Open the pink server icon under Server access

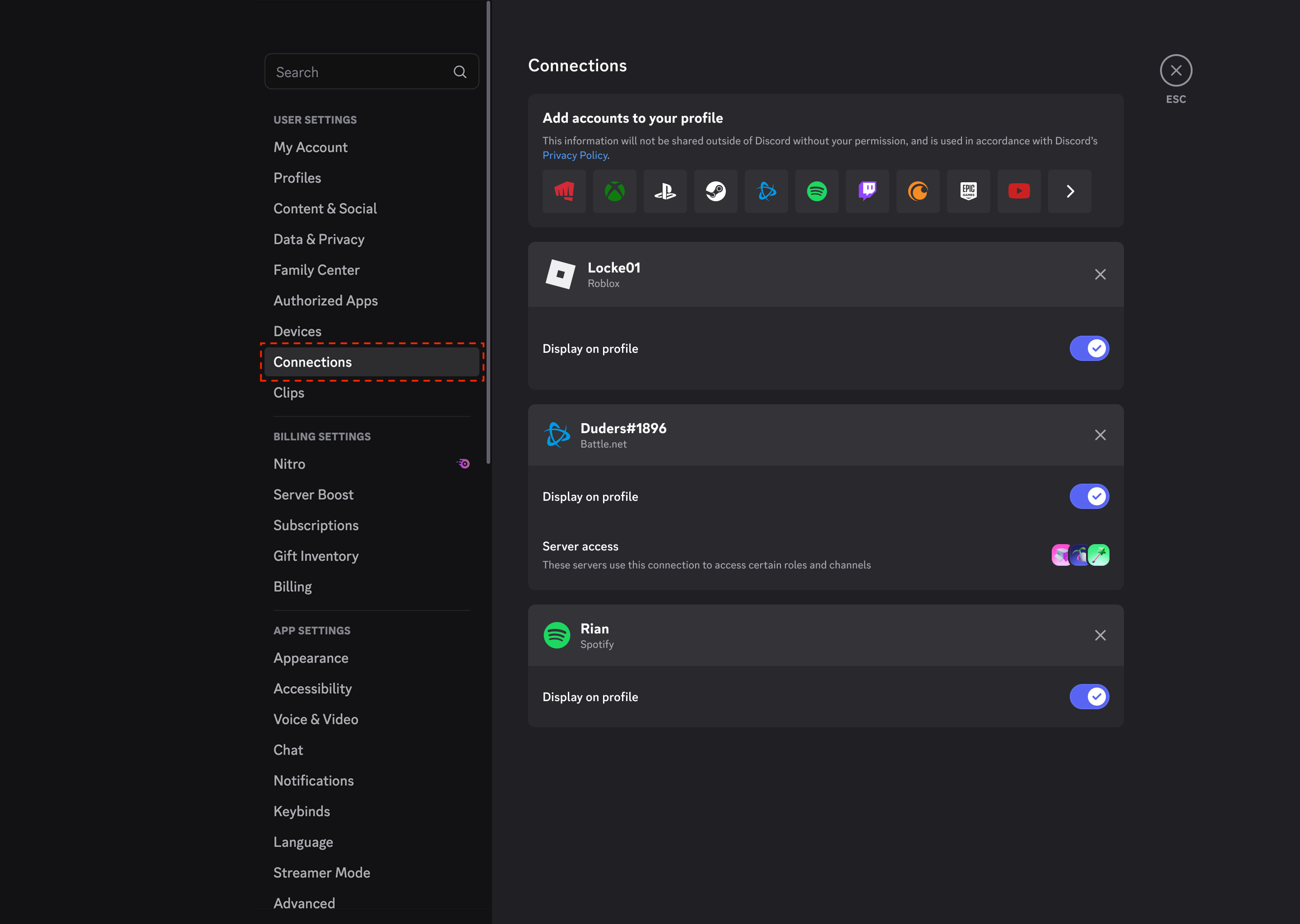pyautogui.click(x=1060, y=555)
